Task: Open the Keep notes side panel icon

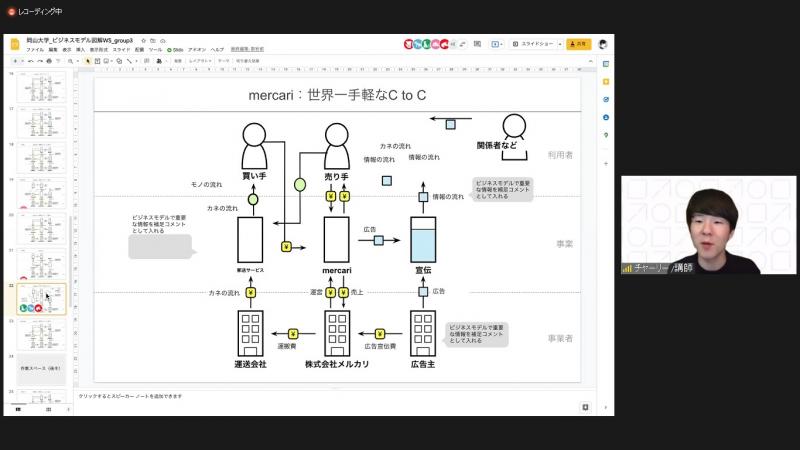Action: click(x=606, y=82)
